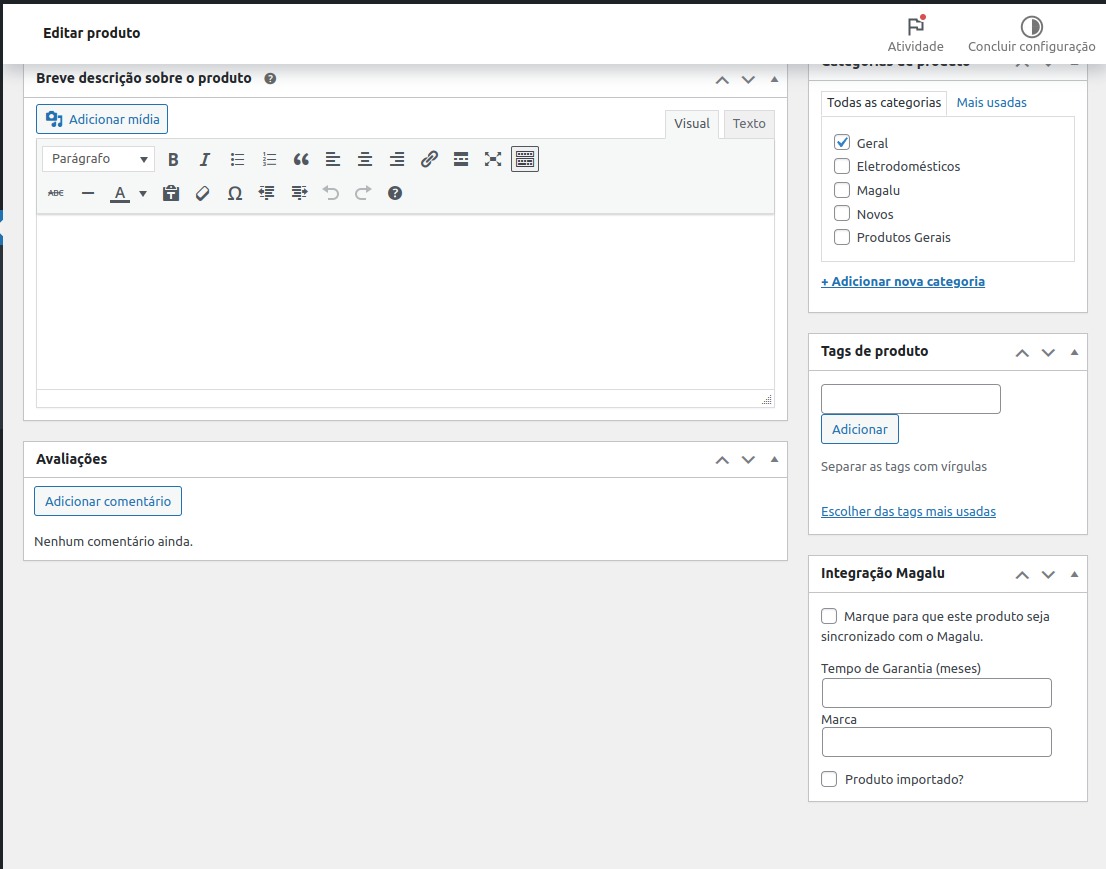Move Tags de produto panel down
The image size is (1106, 869).
[x=1048, y=353]
